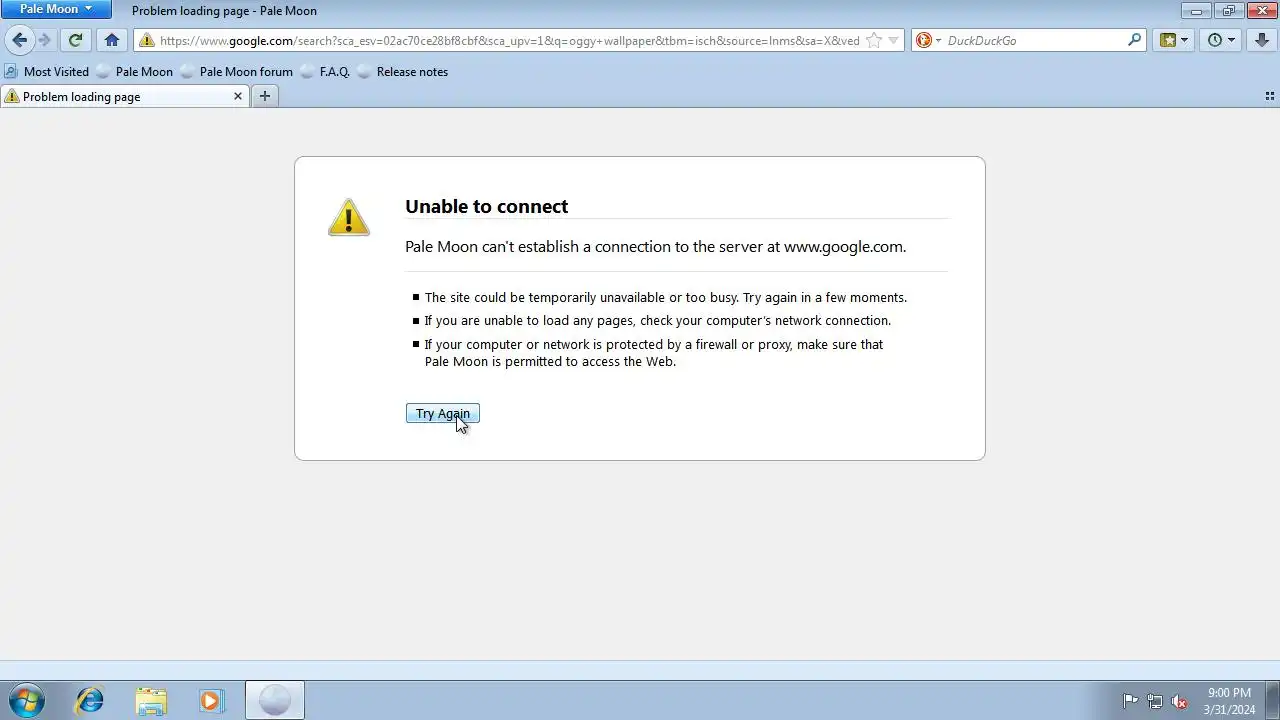Open the network status tray icon
This screenshot has width=1280, height=720.
point(1155,701)
